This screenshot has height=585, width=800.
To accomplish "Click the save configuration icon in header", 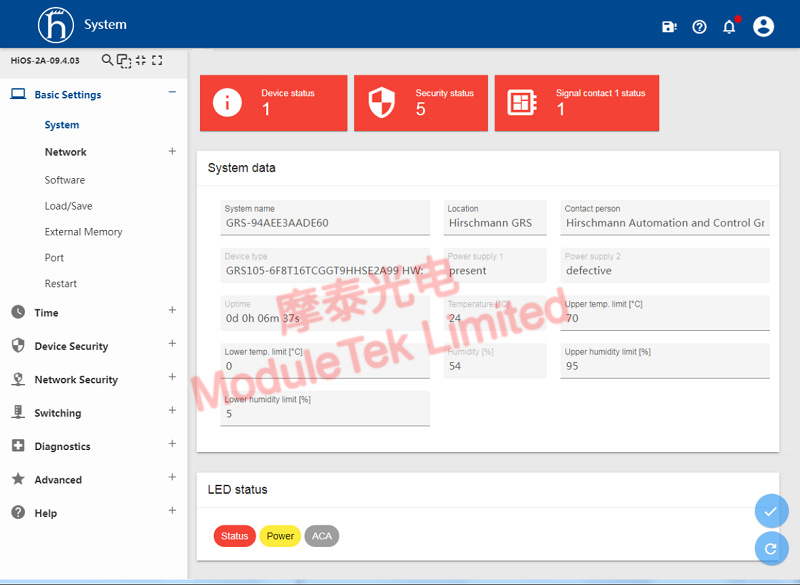I will (669, 27).
